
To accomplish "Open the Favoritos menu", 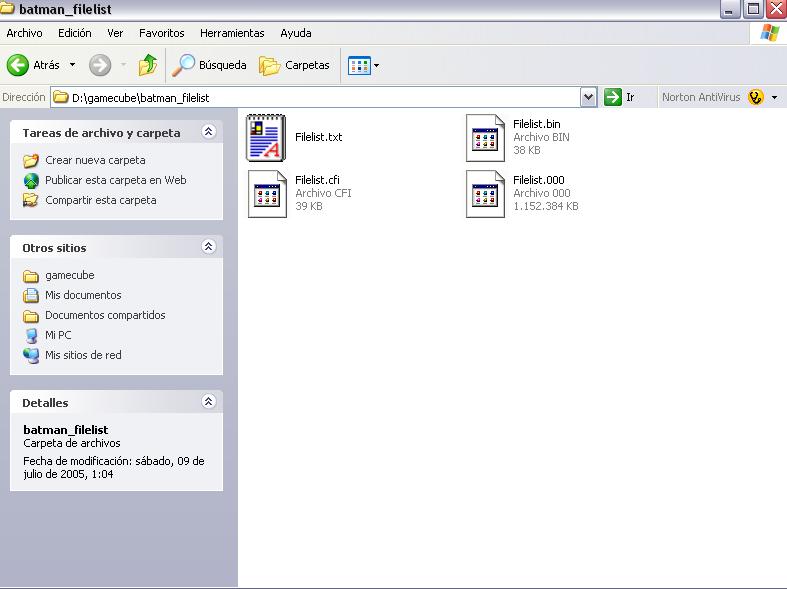I will tap(161, 33).
